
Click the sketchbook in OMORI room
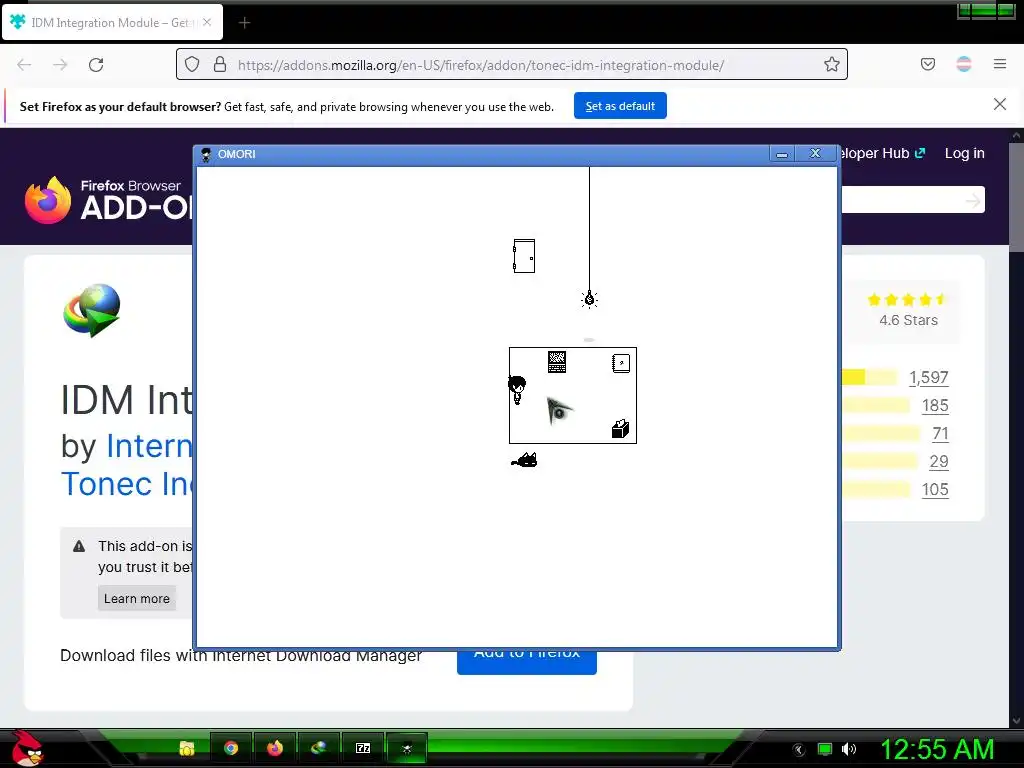(x=620, y=363)
